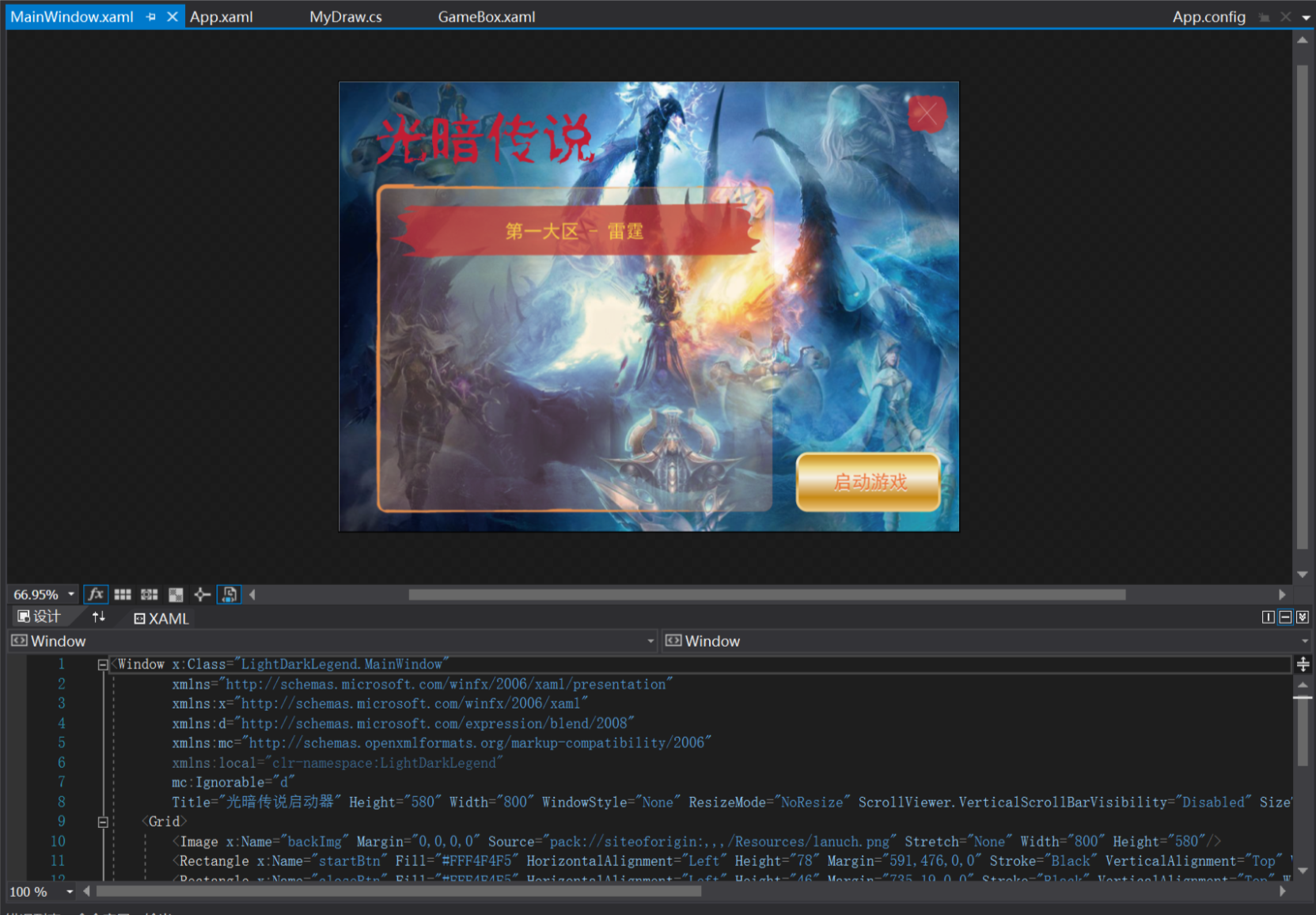Image resolution: width=1316 pixels, height=915 pixels.
Task: Click XAML editor horizontal scroll left arrow
Action: coord(86,891)
